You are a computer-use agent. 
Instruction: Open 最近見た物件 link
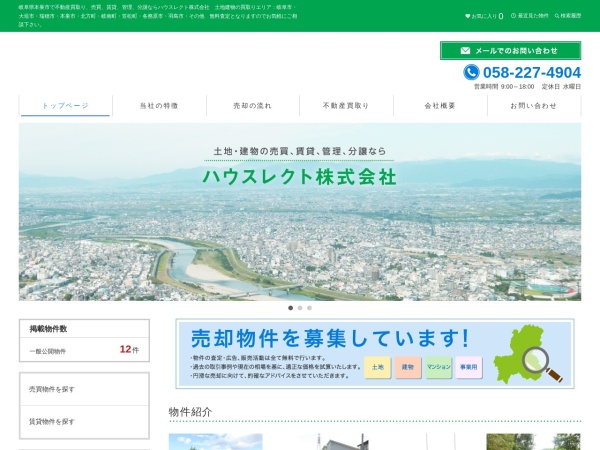pos(530,16)
